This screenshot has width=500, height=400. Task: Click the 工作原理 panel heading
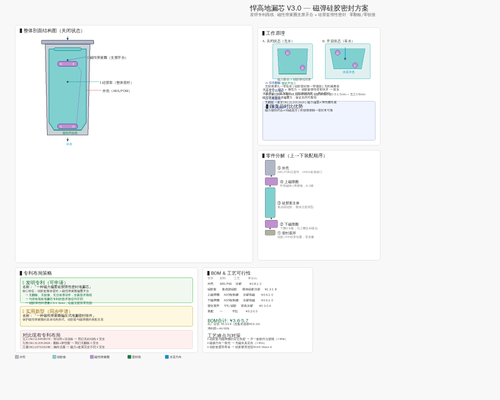(x=275, y=33)
